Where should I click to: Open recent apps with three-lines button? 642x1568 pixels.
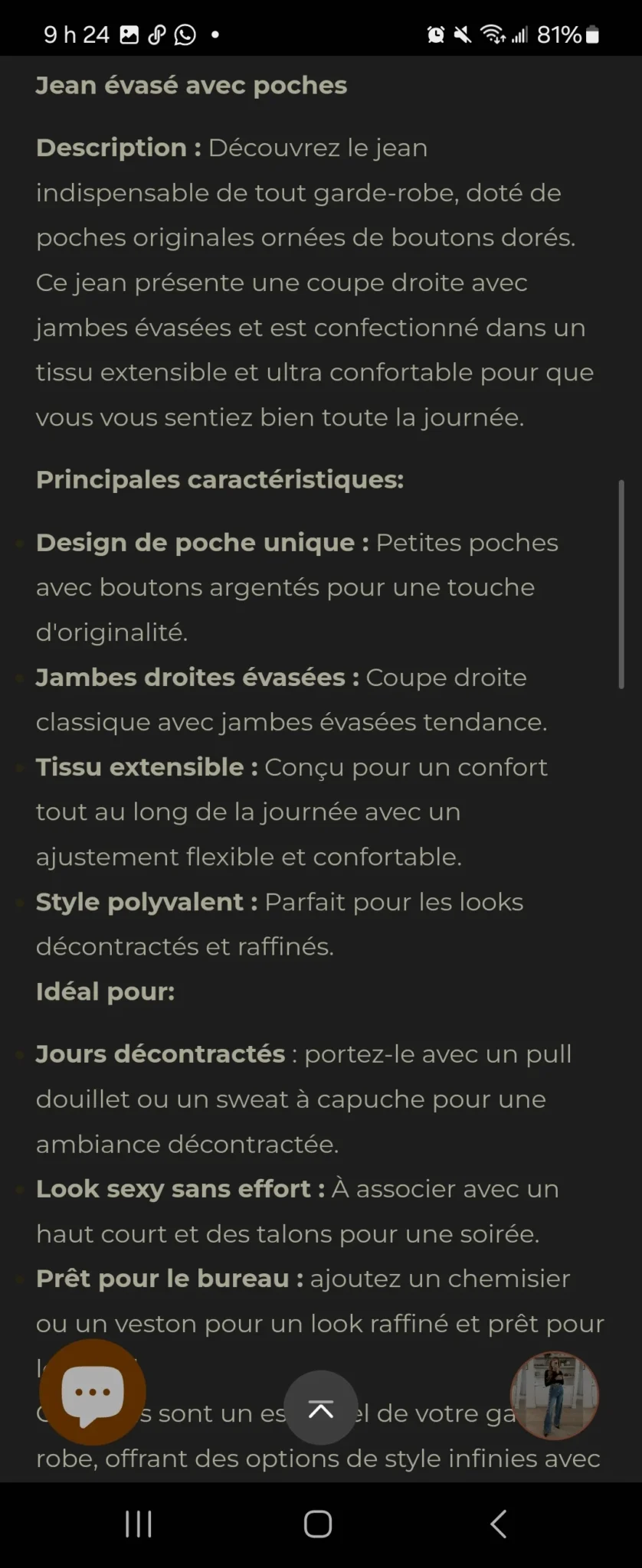pyautogui.click(x=139, y=1524)
